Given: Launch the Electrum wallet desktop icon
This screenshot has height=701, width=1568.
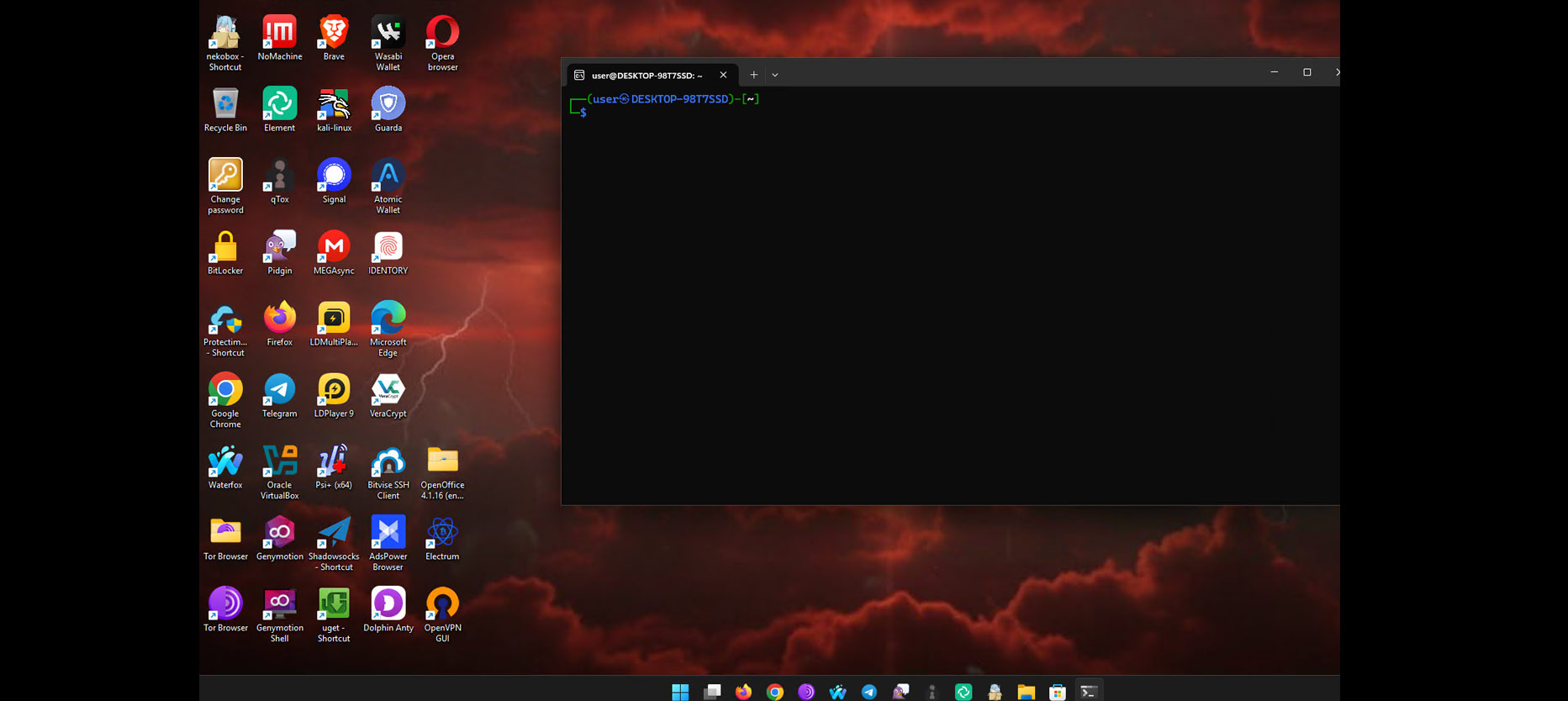Looking at the screenshot, I should 442,539.
